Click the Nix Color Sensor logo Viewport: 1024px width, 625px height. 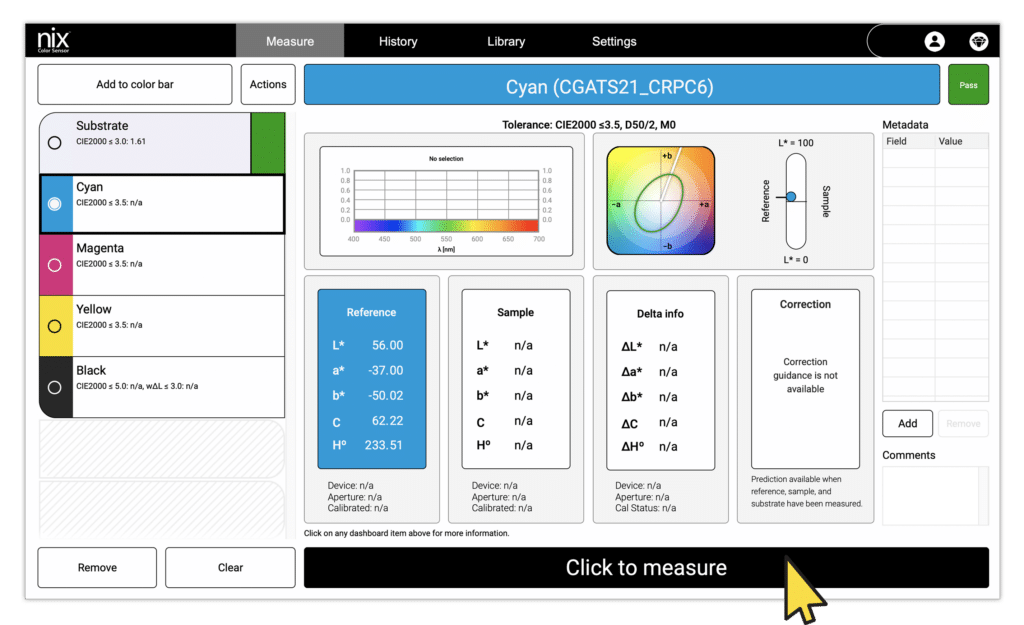(52, 40)
